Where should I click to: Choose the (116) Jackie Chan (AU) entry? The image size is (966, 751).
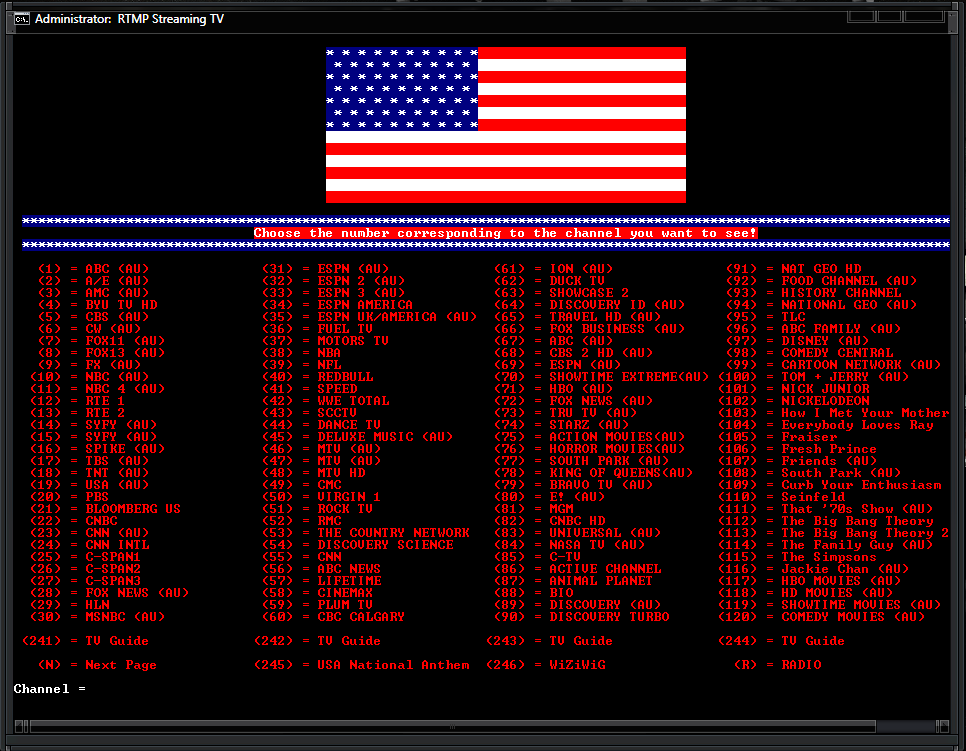(x=814, y=569)
